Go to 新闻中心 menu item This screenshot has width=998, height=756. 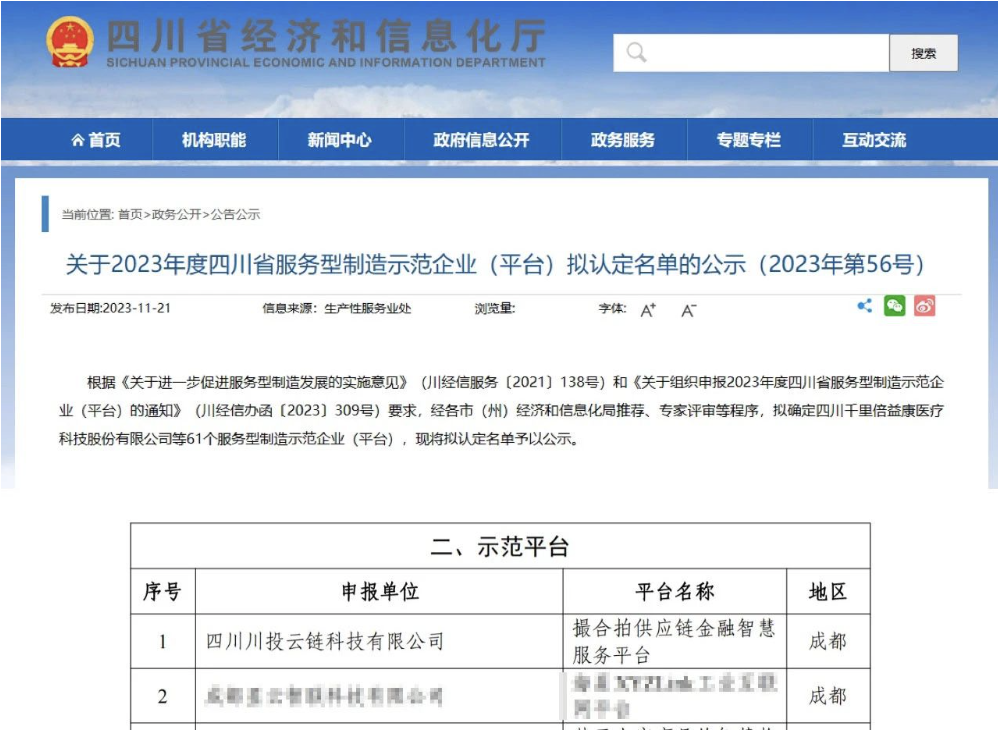[x=339, y=139]
